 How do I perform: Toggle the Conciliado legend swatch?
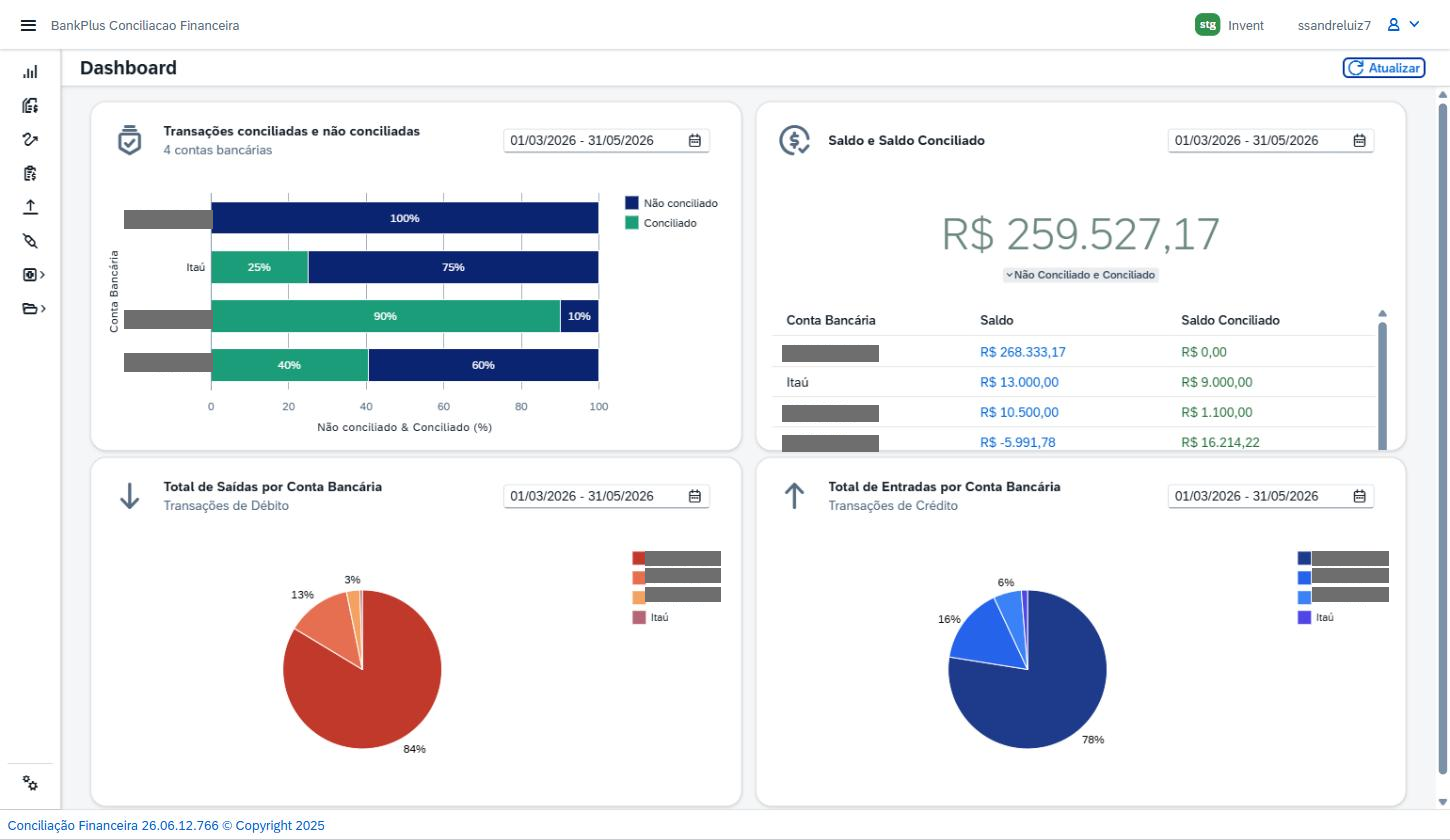632,223
